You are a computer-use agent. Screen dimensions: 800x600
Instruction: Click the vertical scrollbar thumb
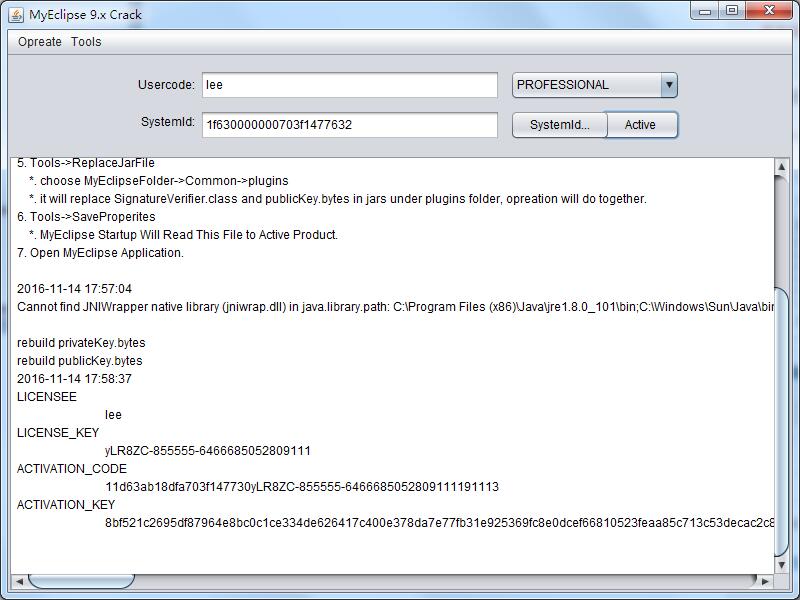click(782, 422)
